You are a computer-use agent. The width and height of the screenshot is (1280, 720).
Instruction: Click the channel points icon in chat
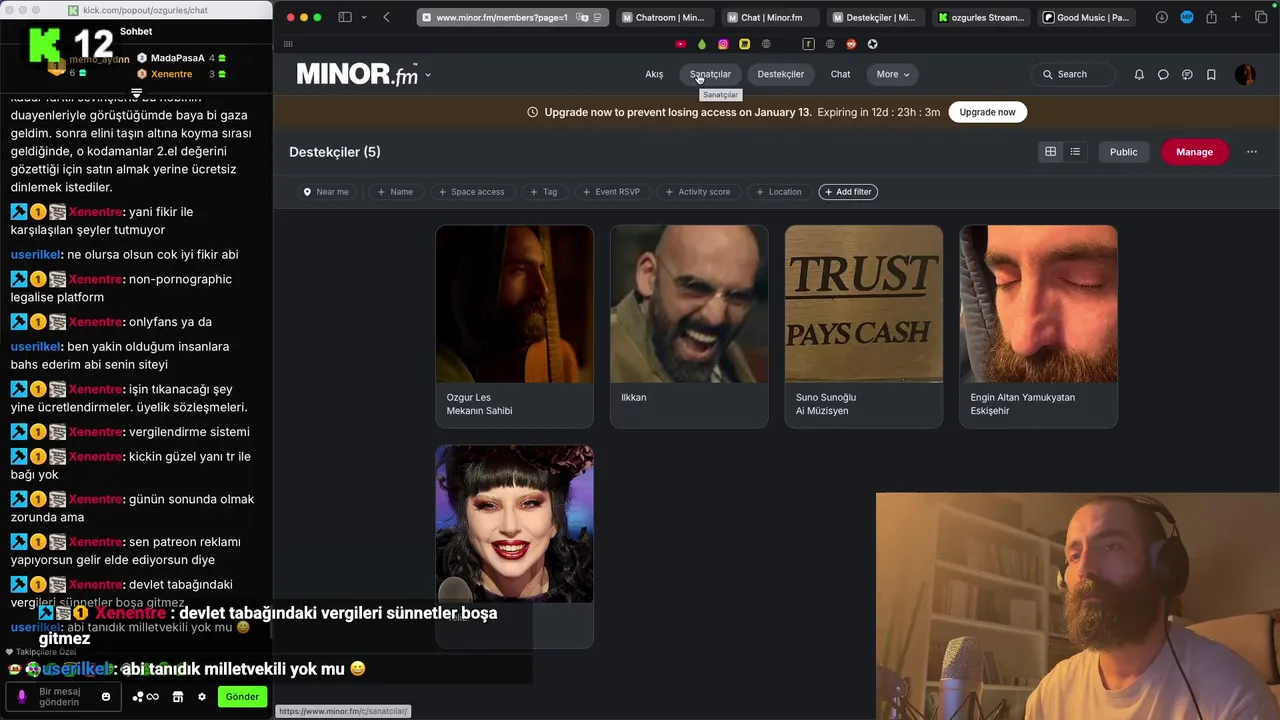[x=146, y=697]
